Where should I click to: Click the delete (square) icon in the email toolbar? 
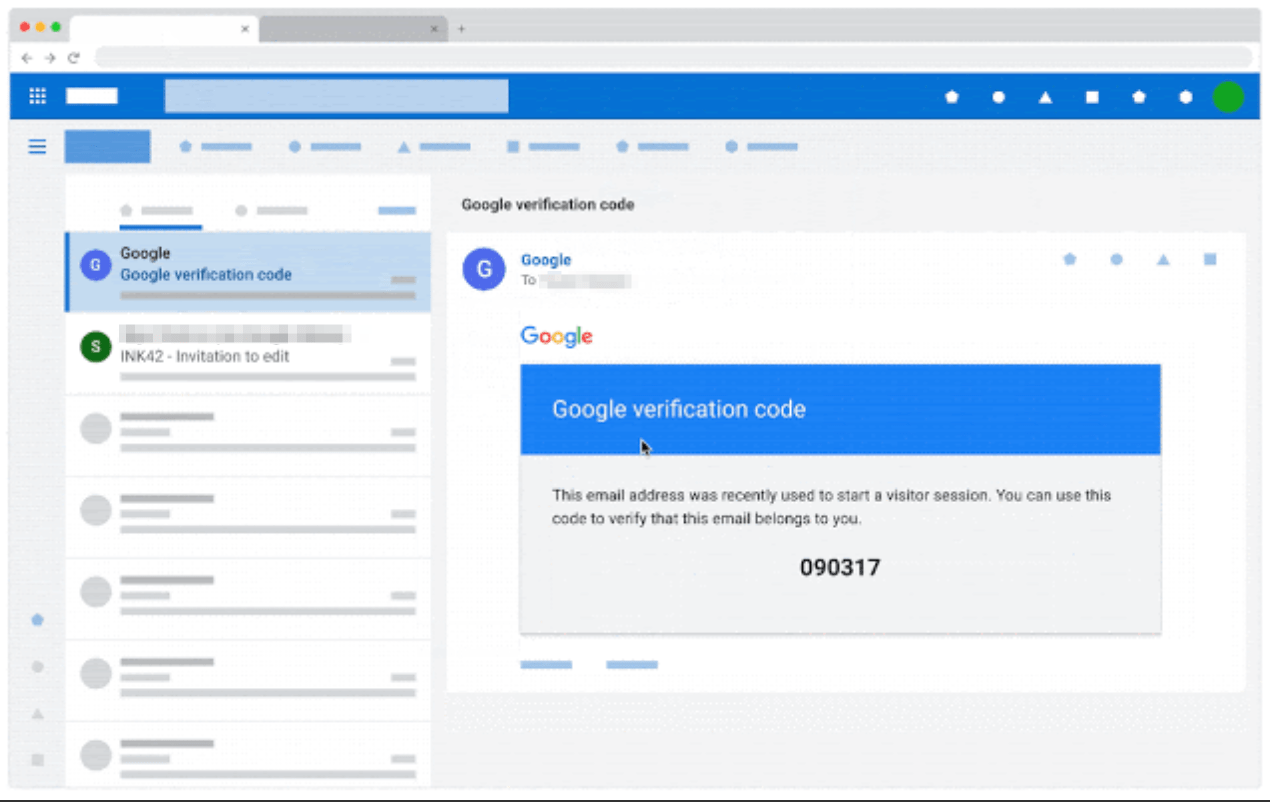click(x=1210, y=259)
